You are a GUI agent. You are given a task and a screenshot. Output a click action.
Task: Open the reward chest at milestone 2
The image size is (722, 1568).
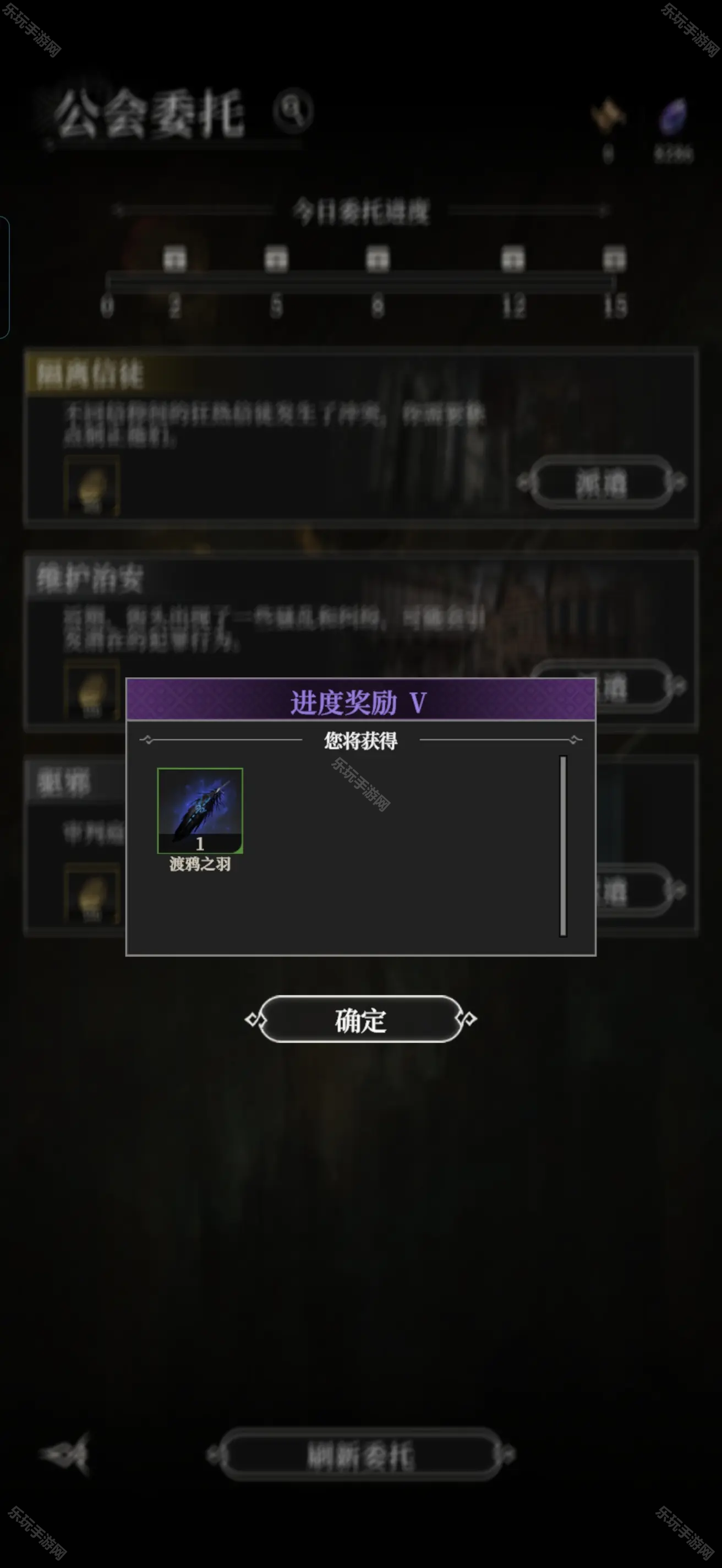pyautogui.click(x=174, y=259)
